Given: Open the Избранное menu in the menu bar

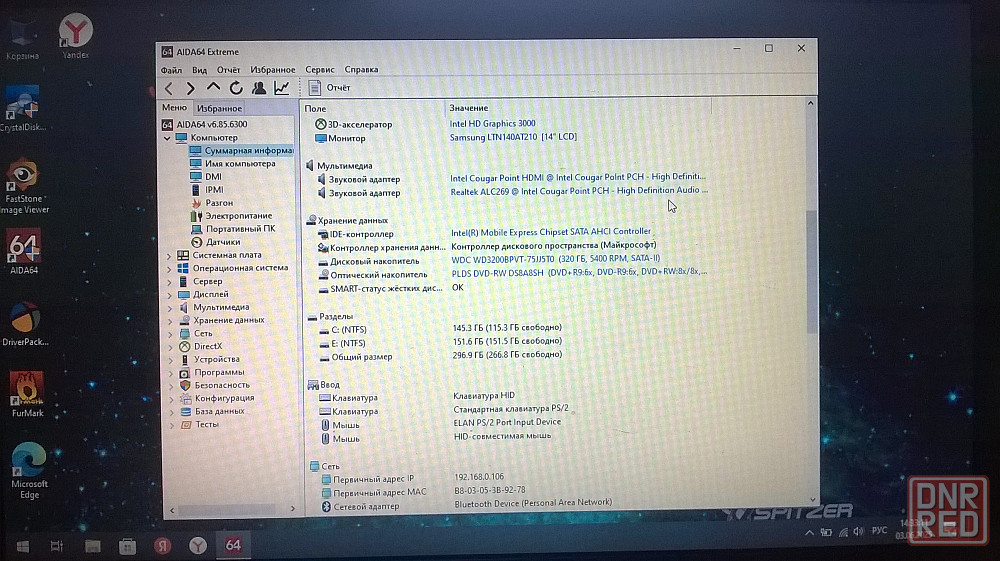Looking at the screenshot, I should tap(272, 69).
